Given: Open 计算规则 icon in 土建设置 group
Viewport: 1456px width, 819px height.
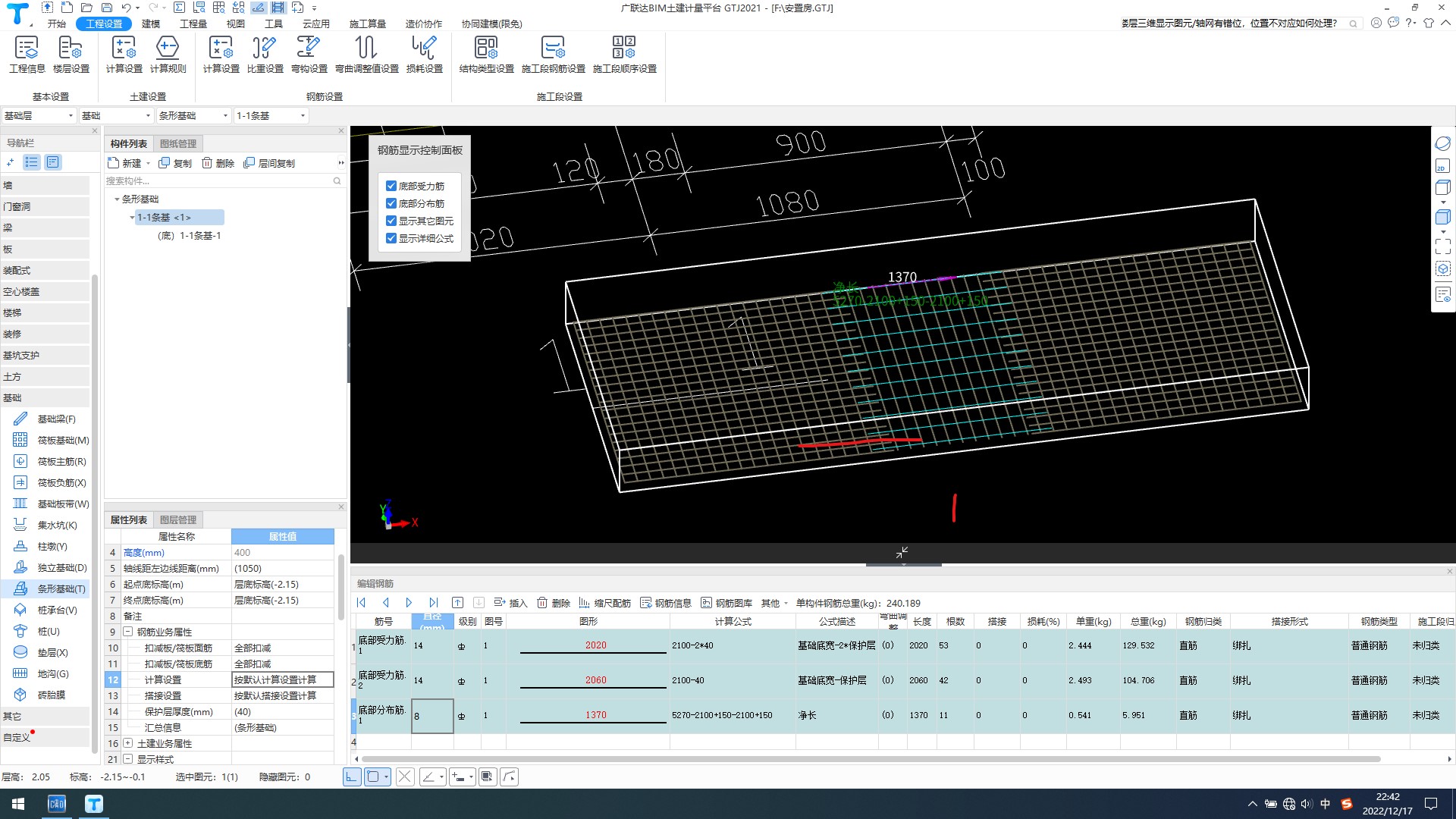Looking at the screenshot, I should pyautogui.click(x=168, y=55).
